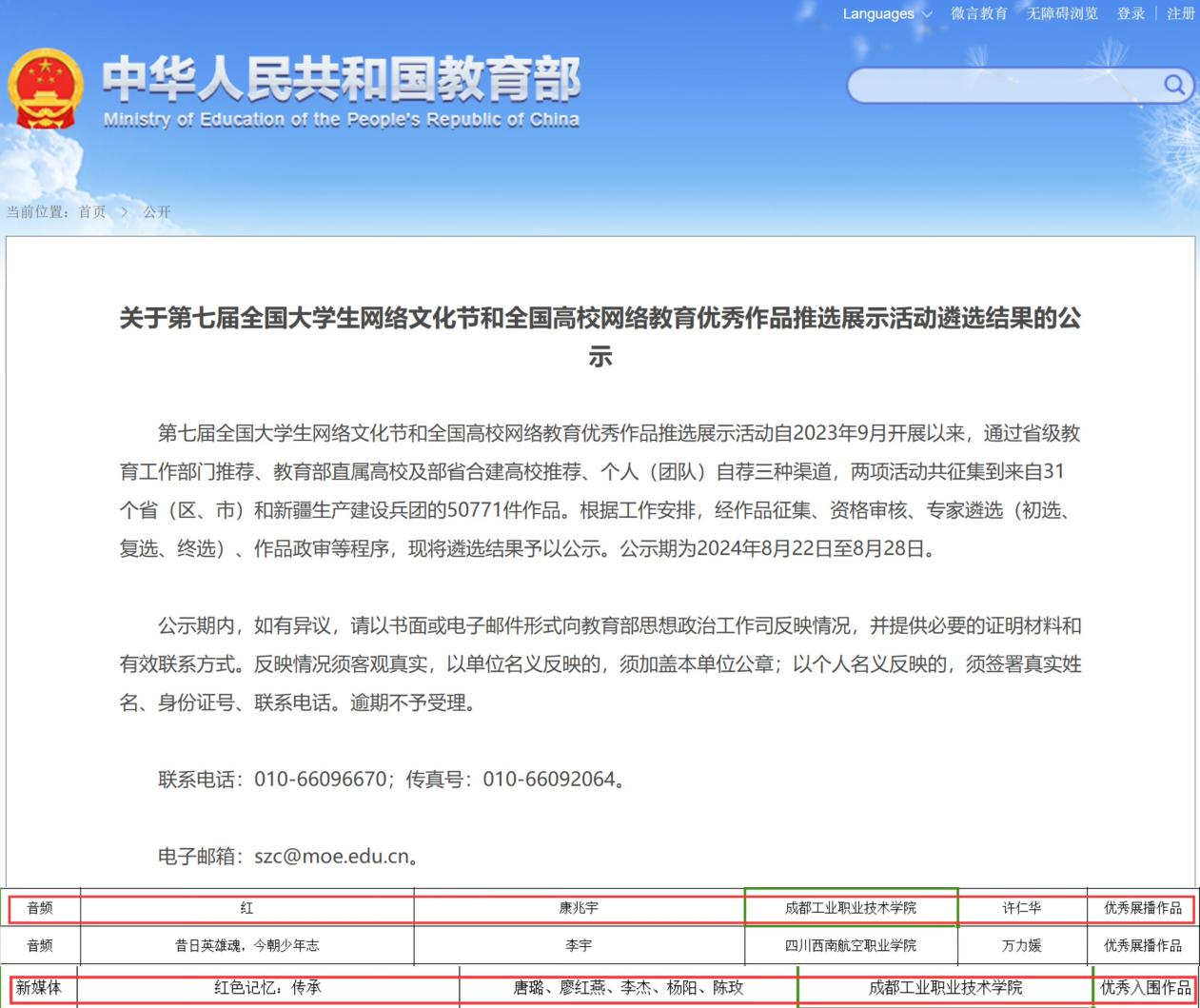
Task: Click the phone number 010-66096670
Action: point(321,779)
